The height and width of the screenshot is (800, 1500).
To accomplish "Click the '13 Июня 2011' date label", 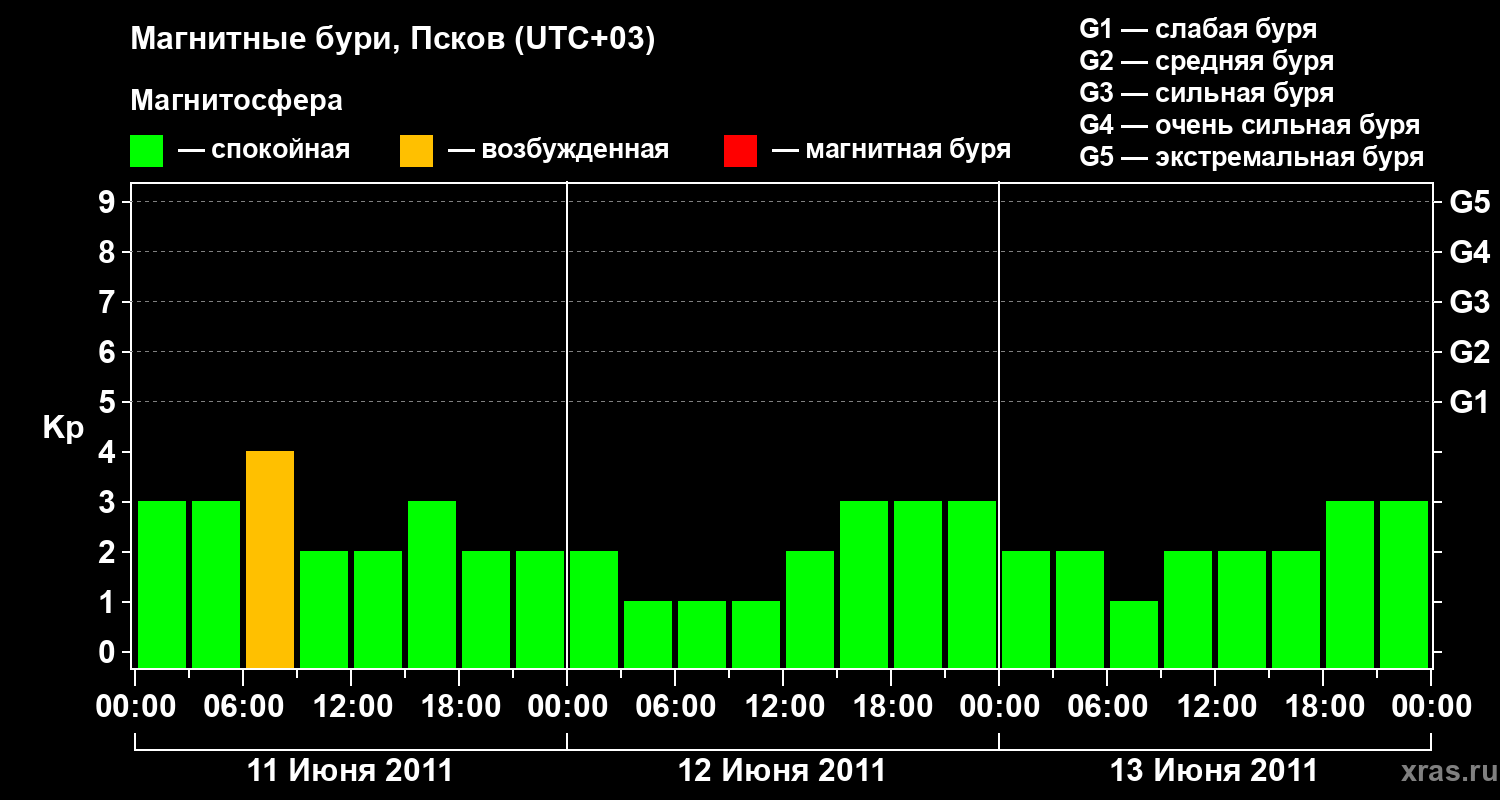I will pyautogui.click(x=1214, y=771).
